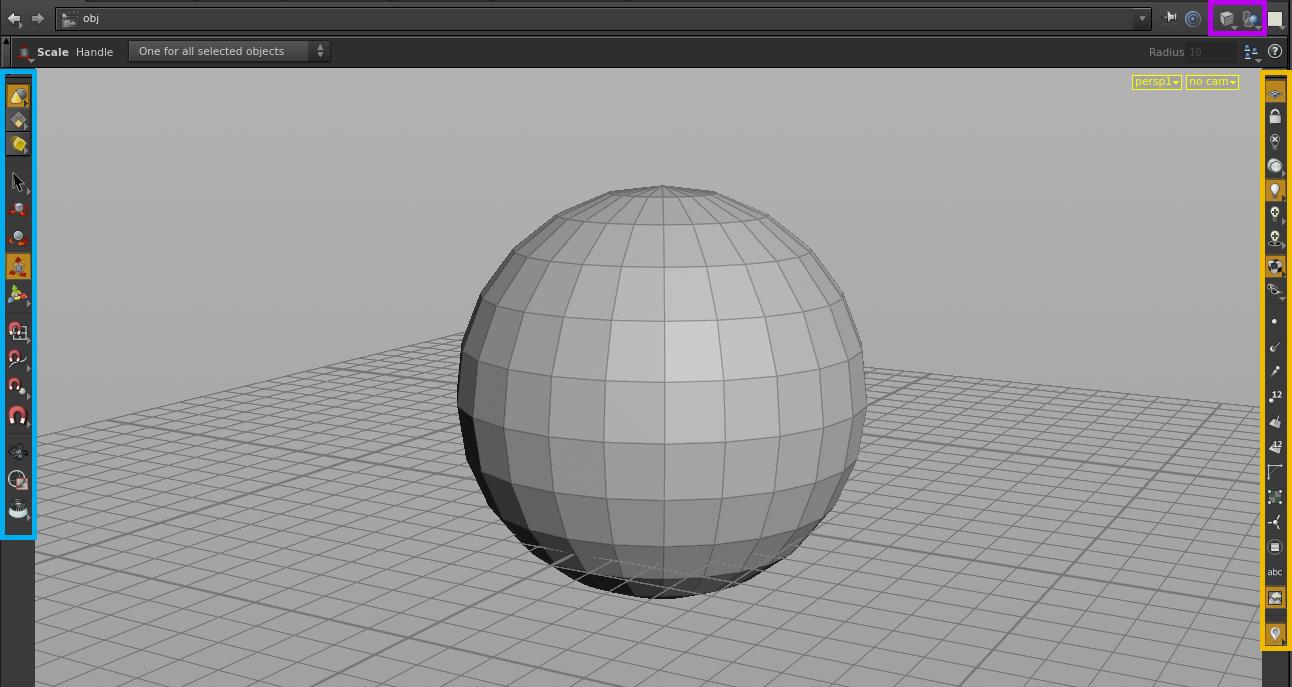Open the ghost other objects eye menu
Image resolution: width=1292 pixels, height=687 pixels.
pyautogui.click(x=1275, y=291)
